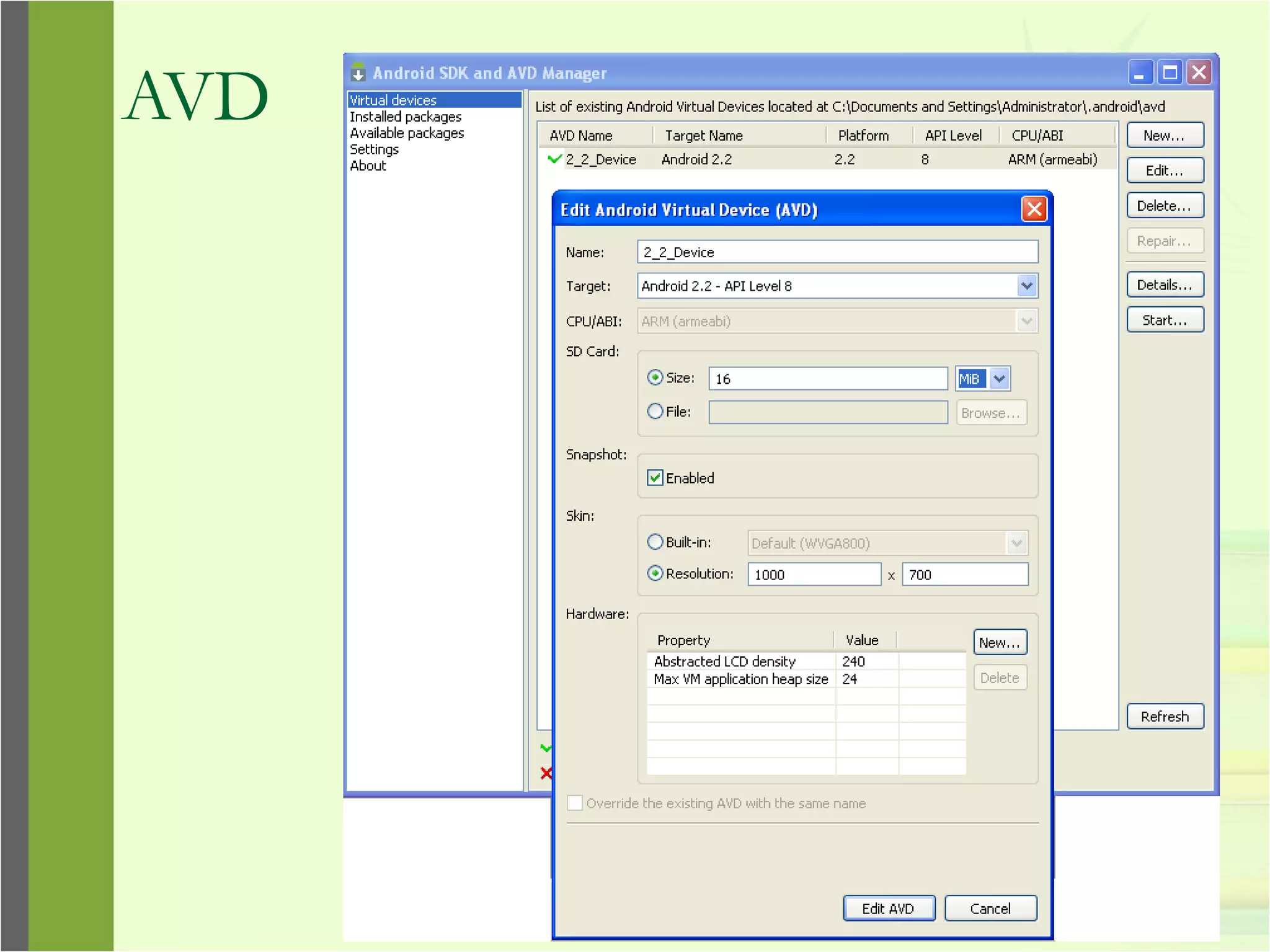Click the Platform column header

coord(869,135)
